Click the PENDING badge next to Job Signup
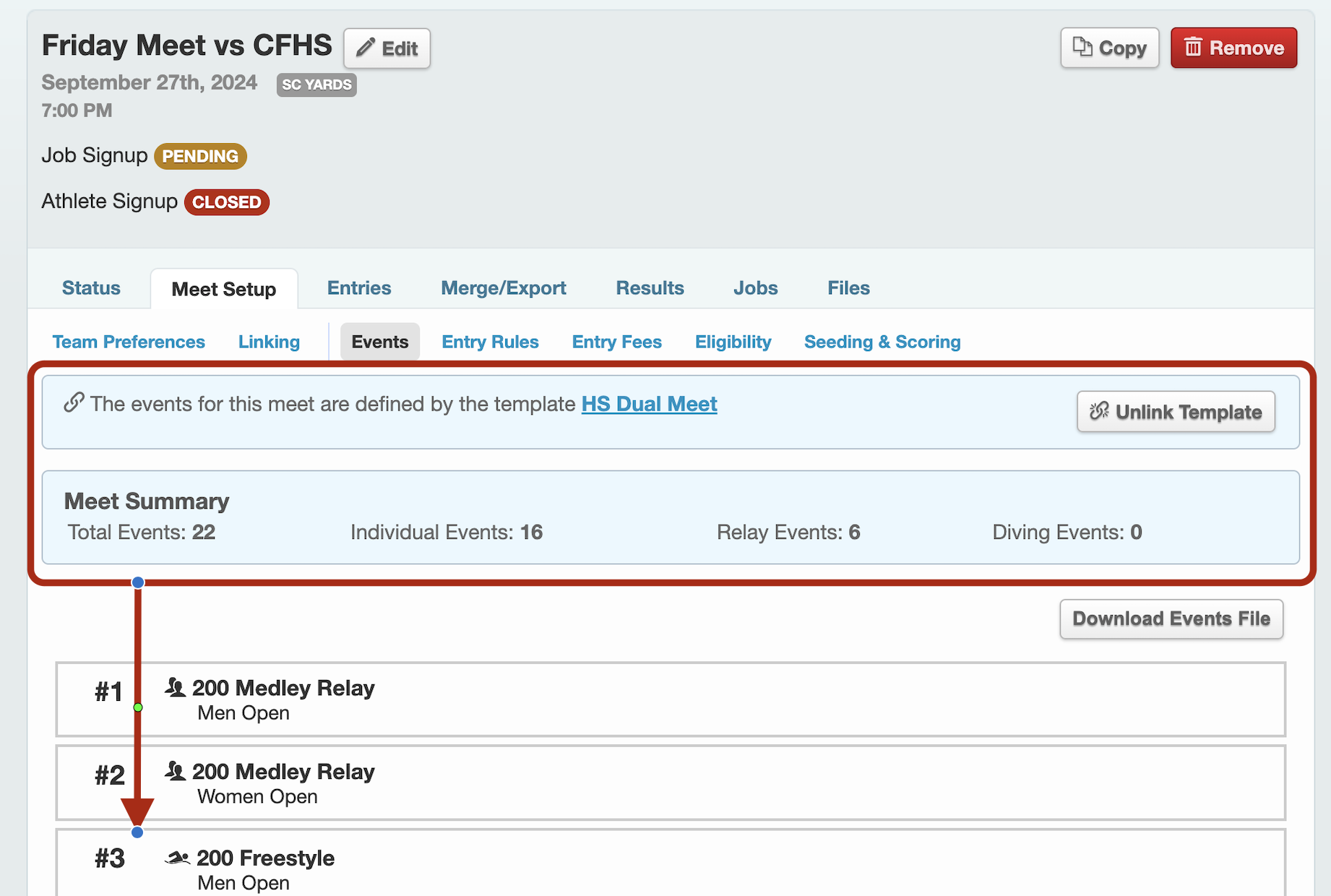Viewport: 1331px width, 896px height. tap(200, 156)
